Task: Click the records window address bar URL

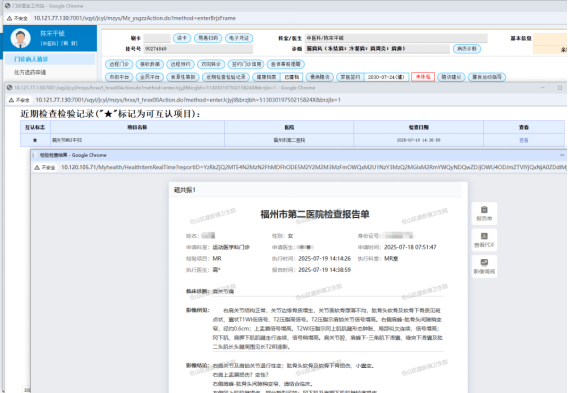Action: coord(188,100)
